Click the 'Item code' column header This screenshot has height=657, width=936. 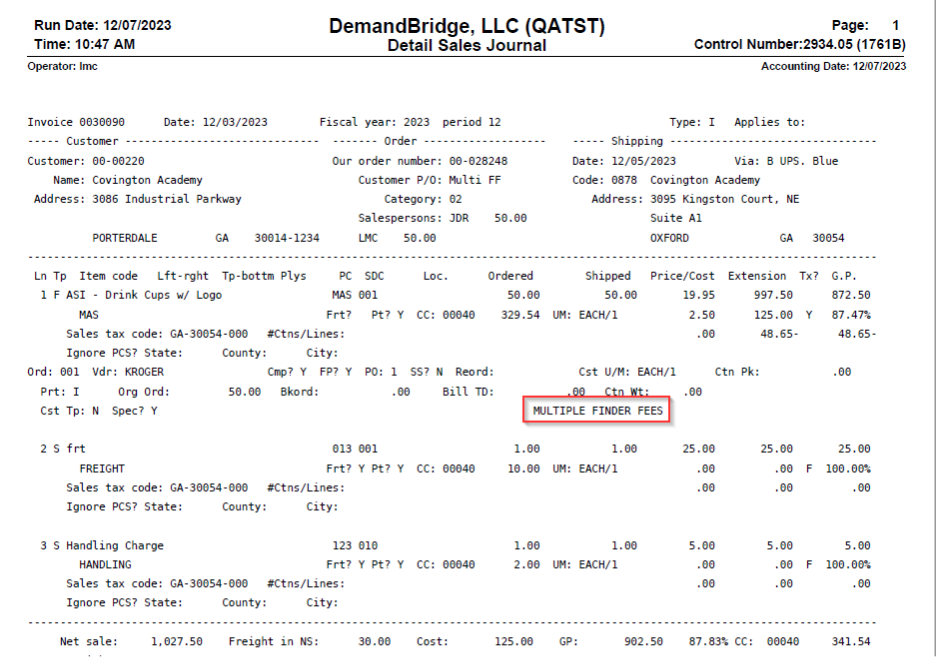point(109,276)
